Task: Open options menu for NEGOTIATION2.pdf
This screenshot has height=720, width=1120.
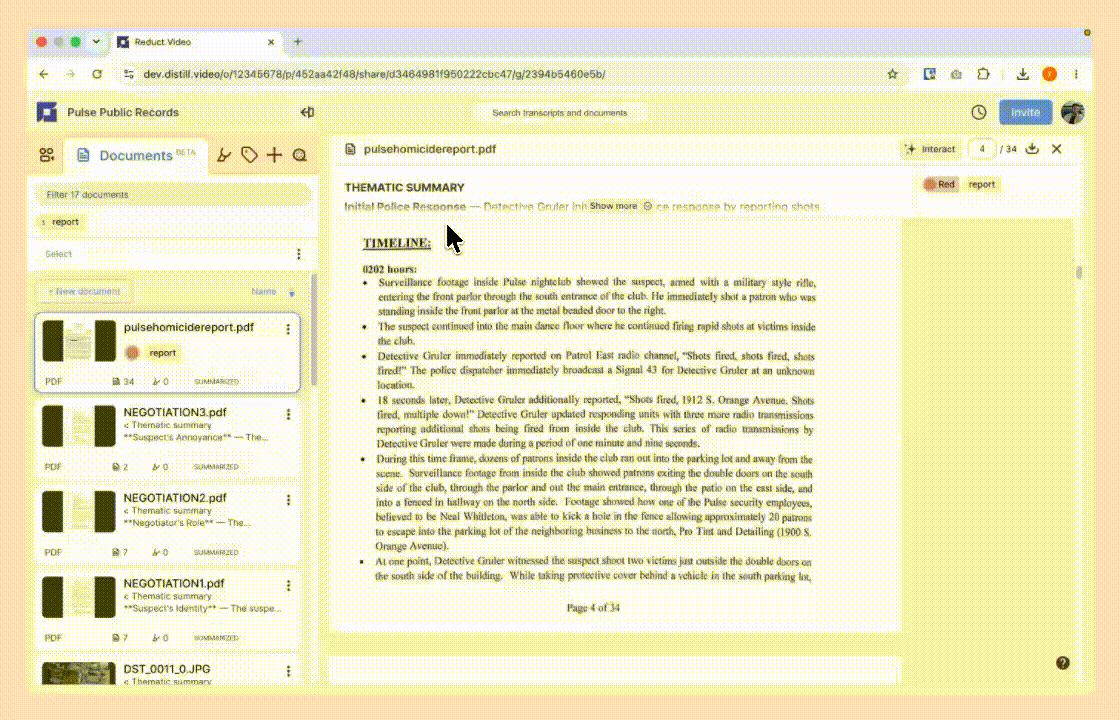Action: (288, 500)
